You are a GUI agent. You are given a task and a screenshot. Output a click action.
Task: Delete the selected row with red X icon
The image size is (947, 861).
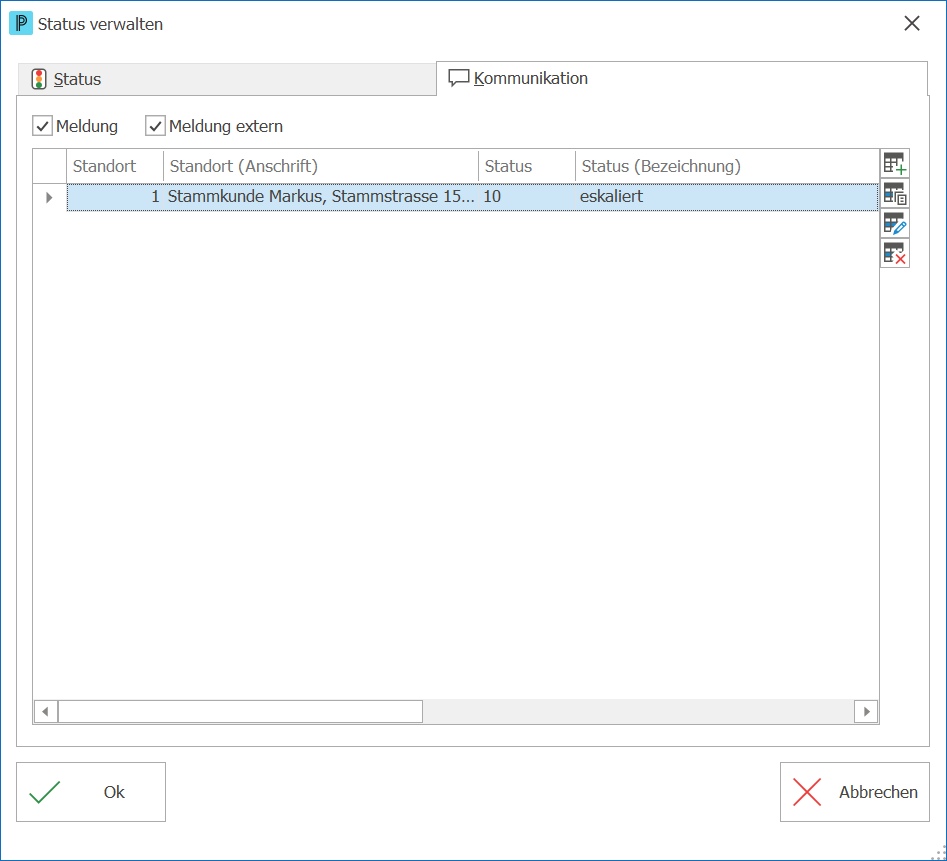[x=894, y=253]
